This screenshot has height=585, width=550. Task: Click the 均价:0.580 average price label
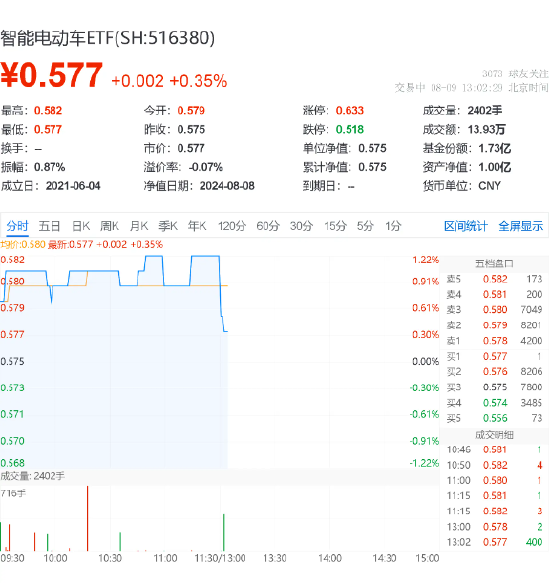[23, 245]
